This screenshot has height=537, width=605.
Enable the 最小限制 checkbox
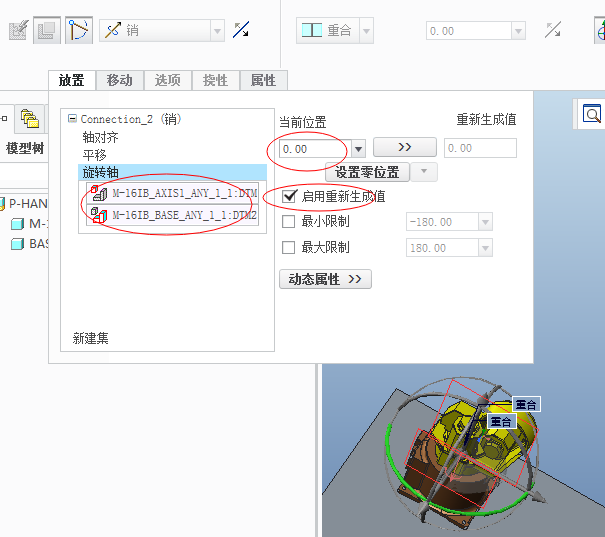(x=289, y=222)
